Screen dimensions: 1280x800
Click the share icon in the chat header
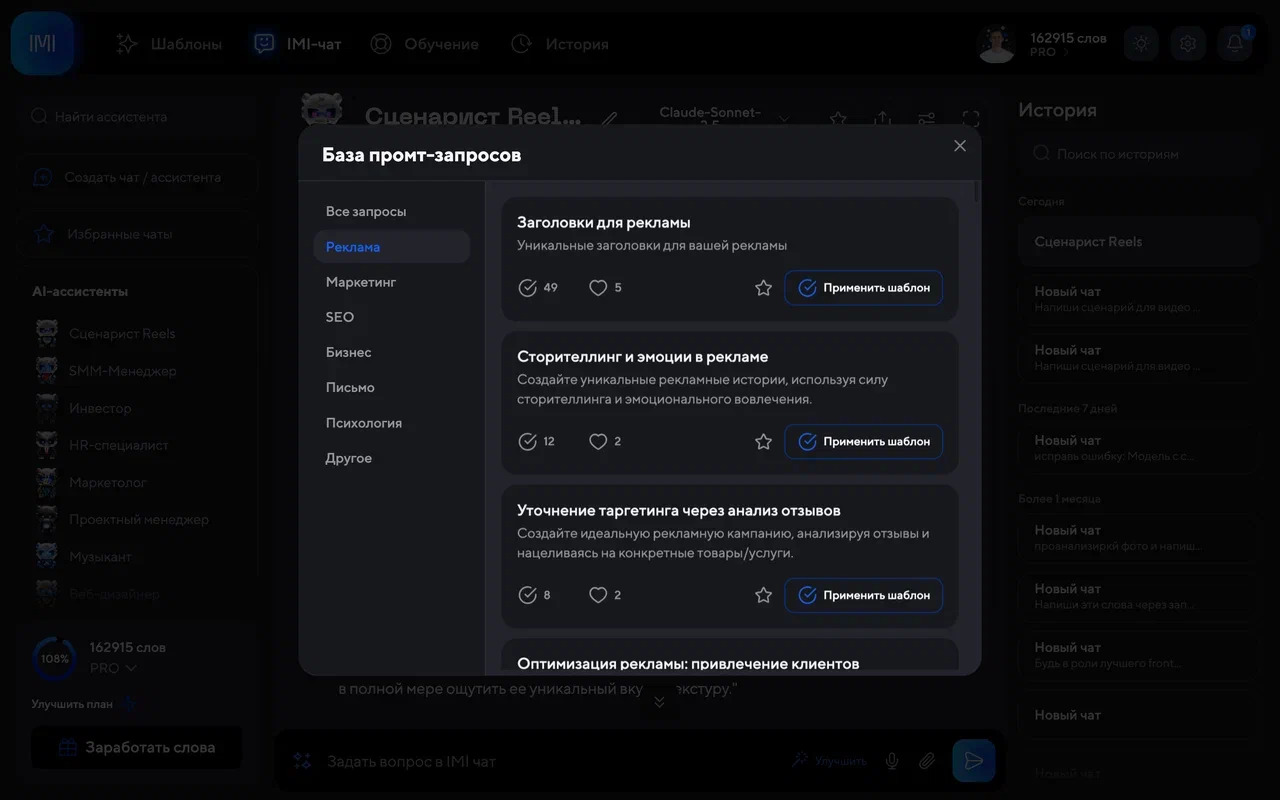click(881, 118)
